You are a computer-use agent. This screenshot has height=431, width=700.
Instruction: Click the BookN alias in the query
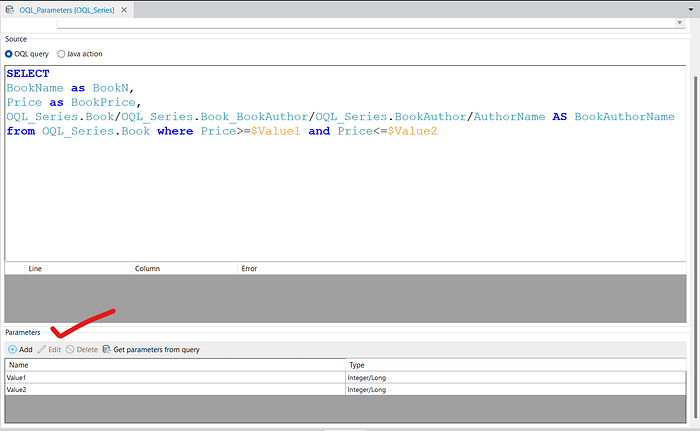tap(111, 88)
